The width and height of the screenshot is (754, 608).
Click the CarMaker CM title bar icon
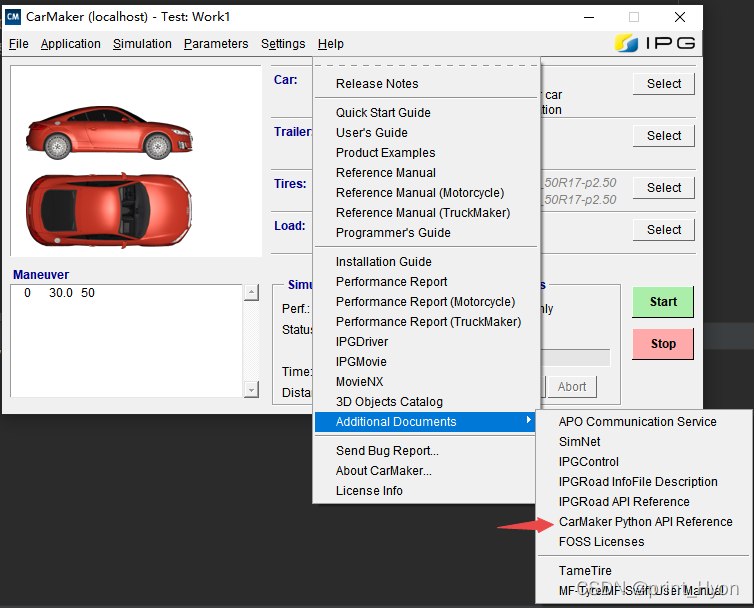tap(13, 17)
